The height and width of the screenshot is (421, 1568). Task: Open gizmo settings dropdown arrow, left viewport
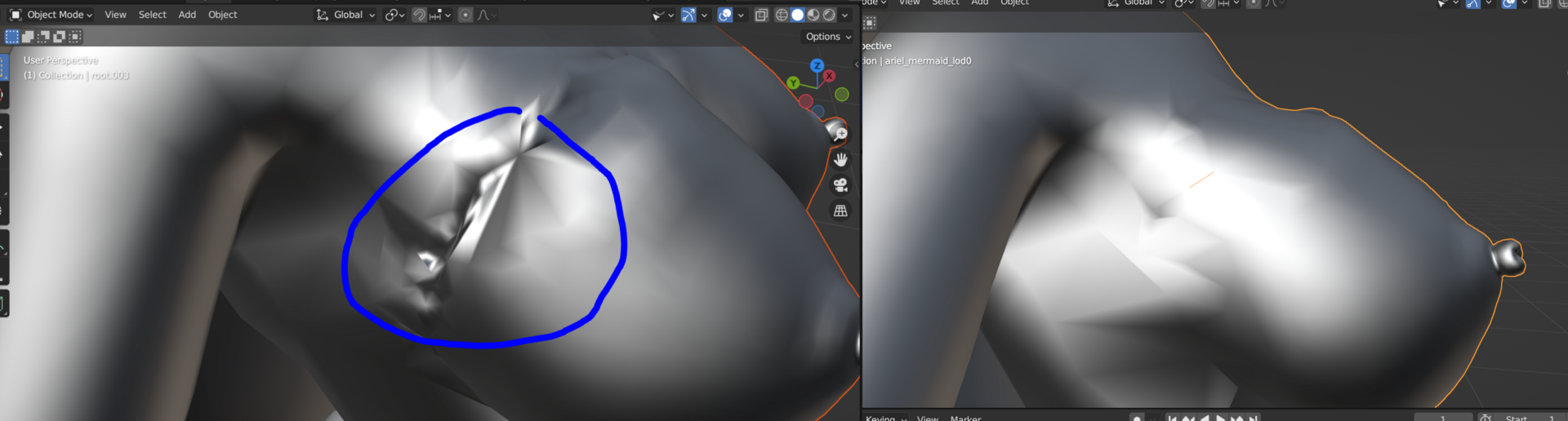[x=704, y=15]
